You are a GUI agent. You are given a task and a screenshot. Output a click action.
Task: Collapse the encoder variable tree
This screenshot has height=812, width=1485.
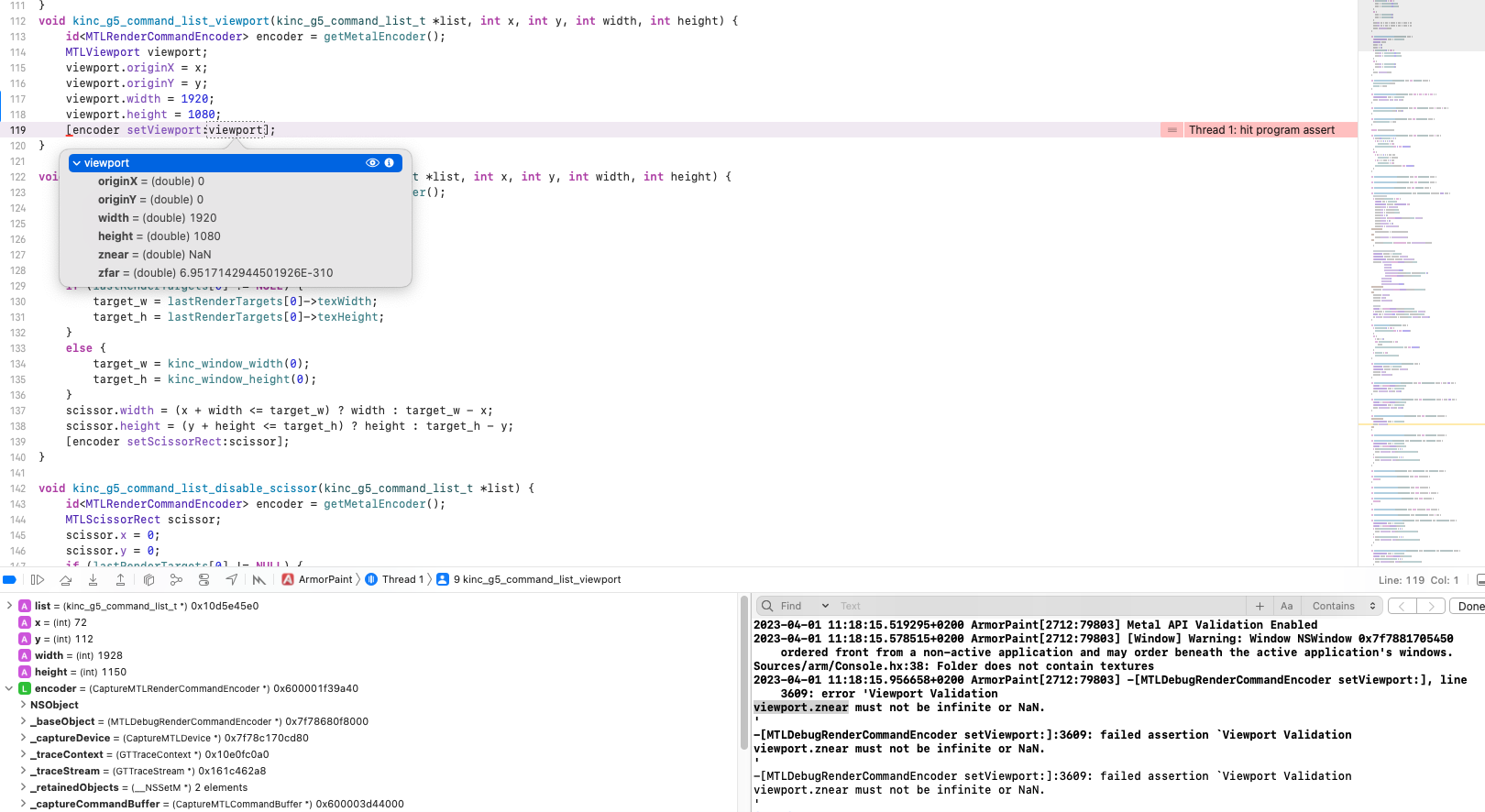click(9, 688)
